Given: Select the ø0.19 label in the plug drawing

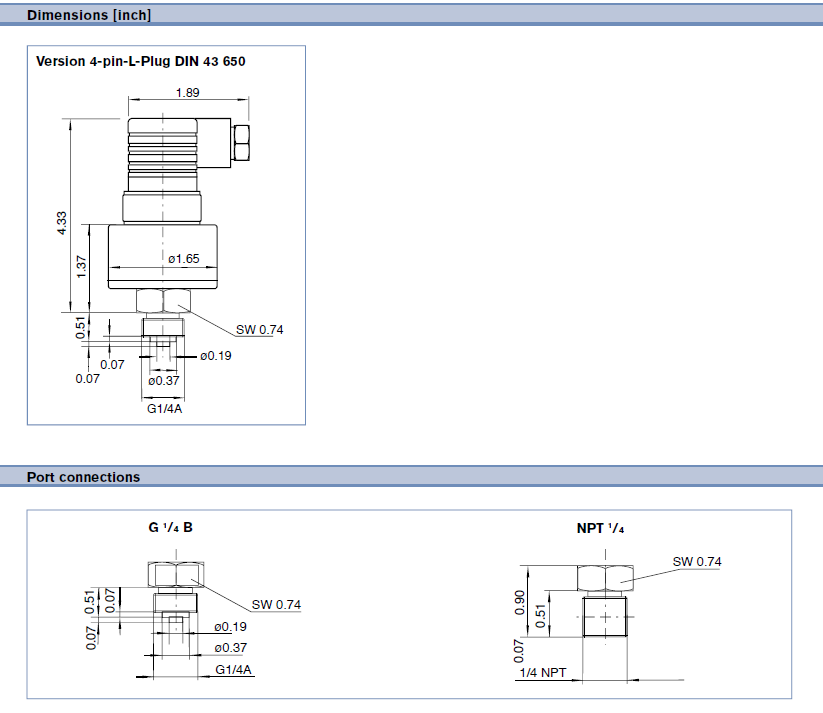Looking at the screenshot, I should point(216,356).
